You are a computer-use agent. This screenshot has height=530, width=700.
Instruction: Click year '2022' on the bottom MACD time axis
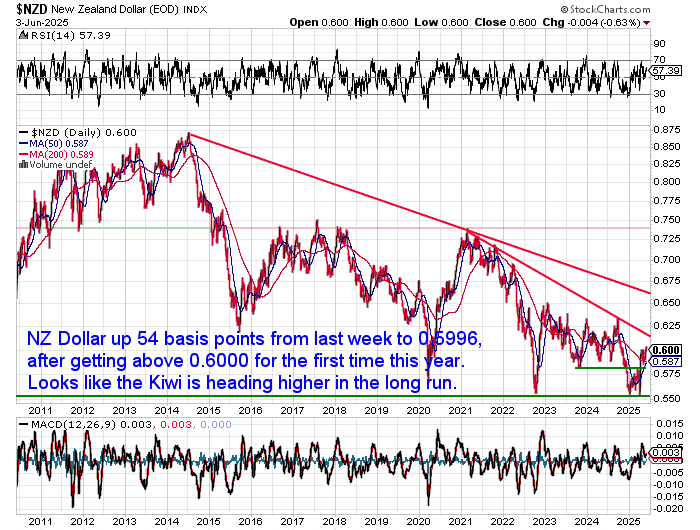click(x=502, y=522)
